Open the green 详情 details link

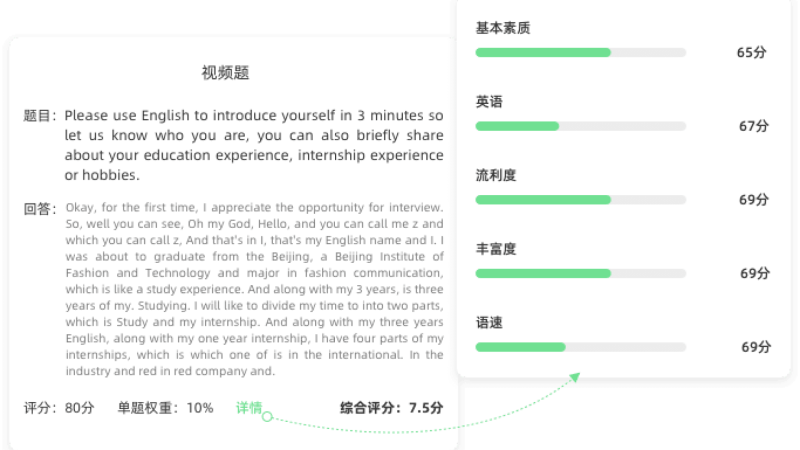tap(249, 408)
